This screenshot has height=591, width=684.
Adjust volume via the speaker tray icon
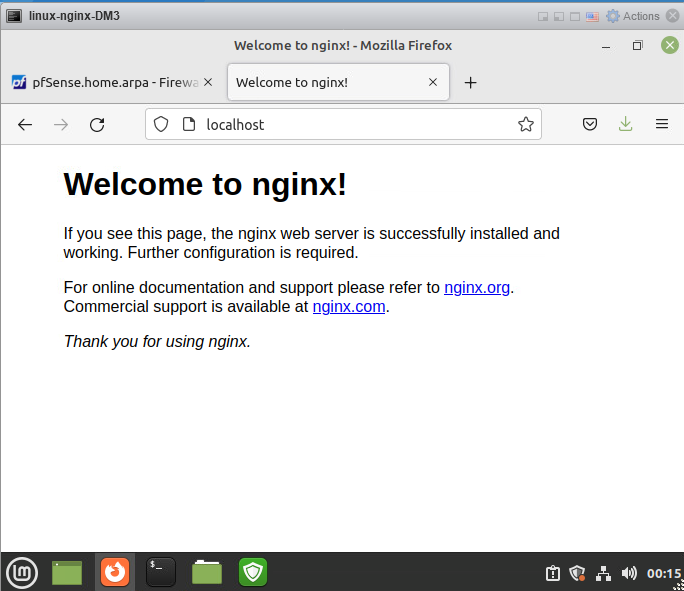coord(629,573)
